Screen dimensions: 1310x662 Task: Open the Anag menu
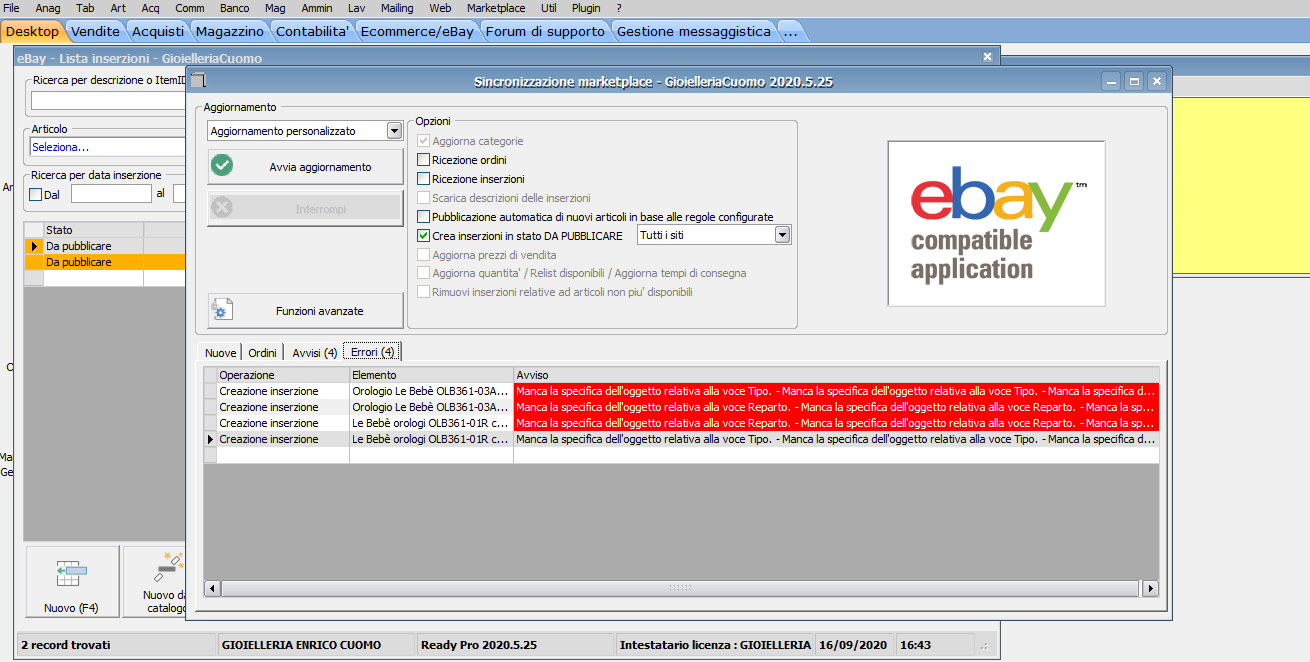48,8
